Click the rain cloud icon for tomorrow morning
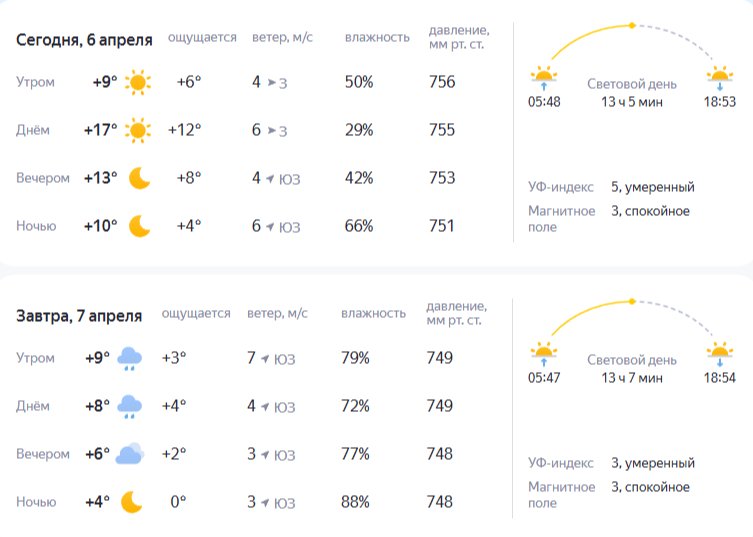 (130, 358)
